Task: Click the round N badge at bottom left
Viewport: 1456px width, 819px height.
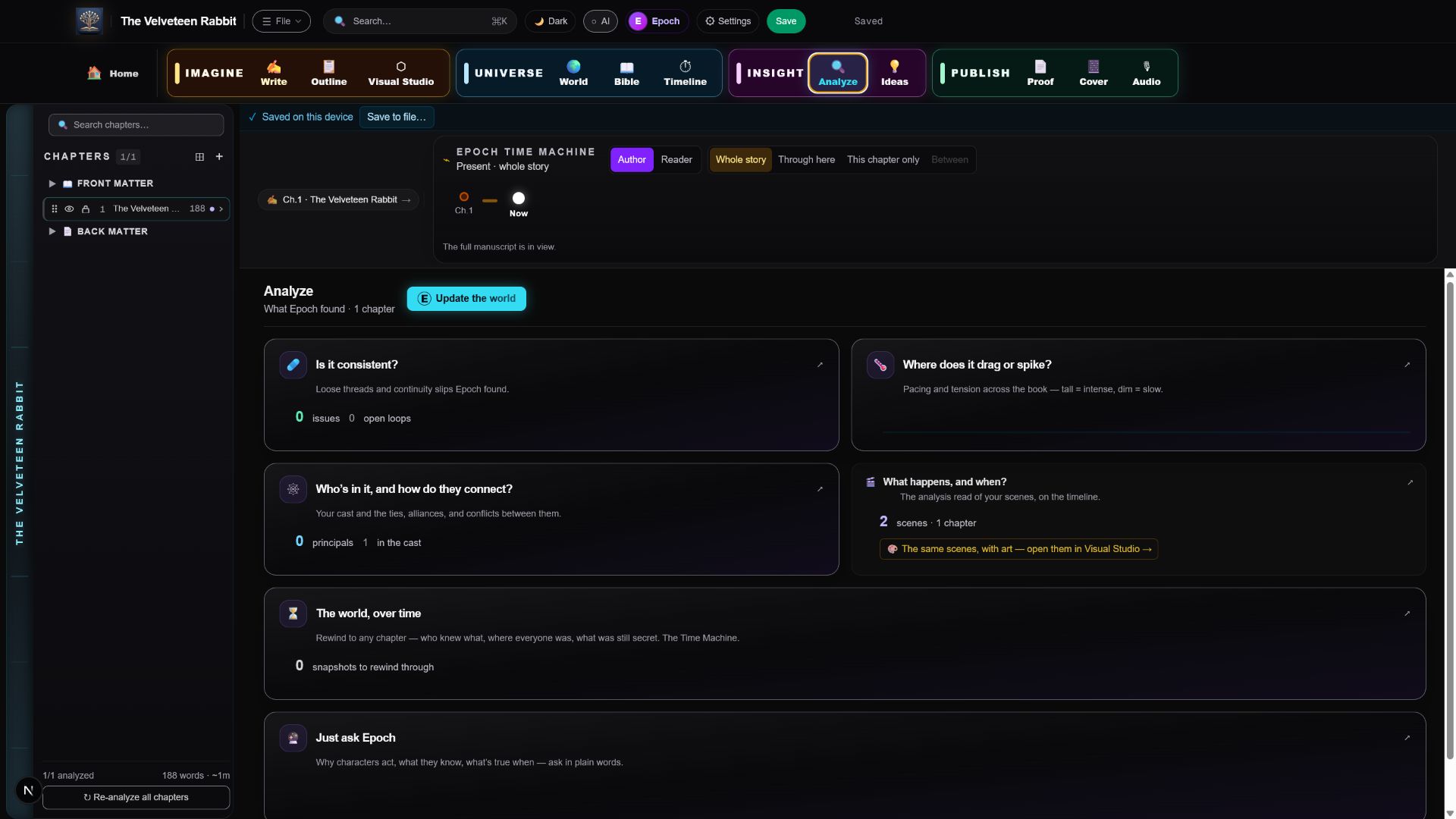Action: (x=28, y=790)
